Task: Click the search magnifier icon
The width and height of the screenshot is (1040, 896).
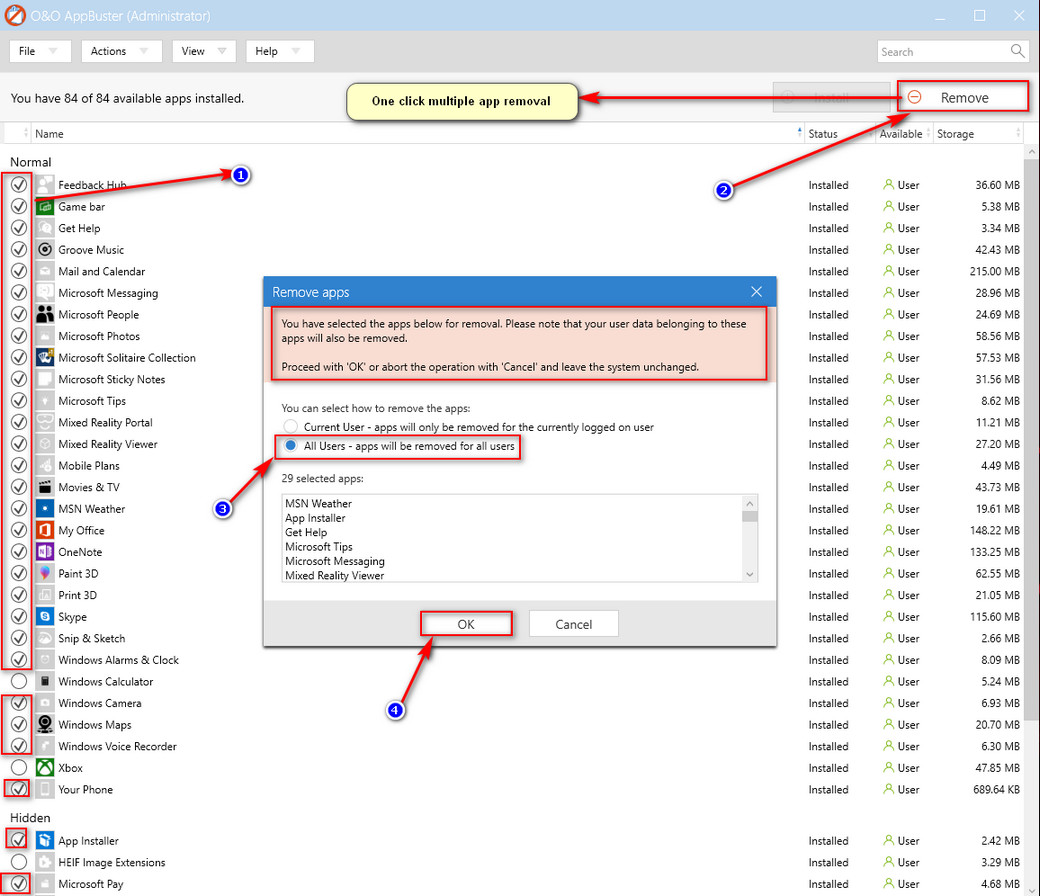Action: point(1017,51)
